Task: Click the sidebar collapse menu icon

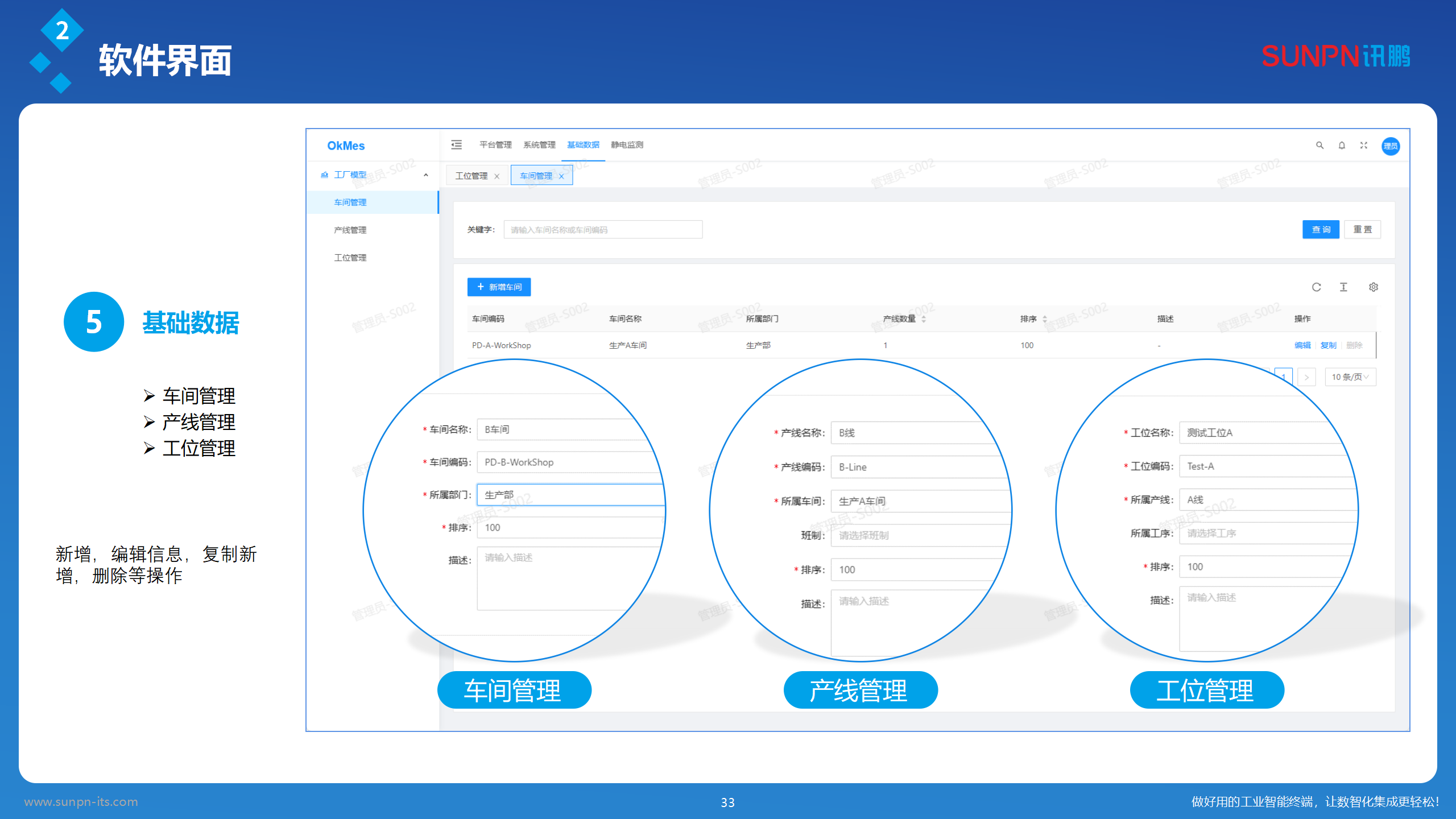Action: point(456,144)
